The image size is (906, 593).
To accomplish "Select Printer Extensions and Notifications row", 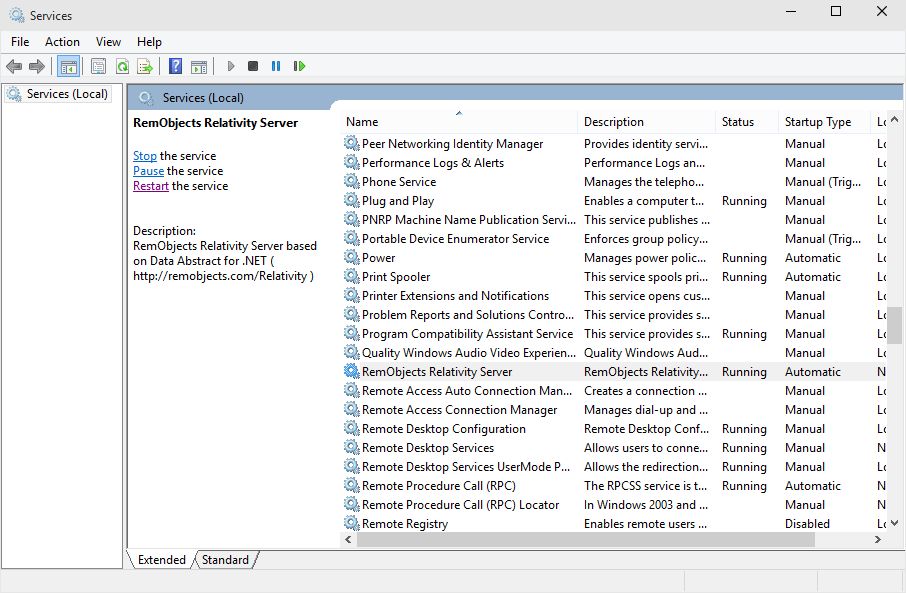I will coord(614,295).
